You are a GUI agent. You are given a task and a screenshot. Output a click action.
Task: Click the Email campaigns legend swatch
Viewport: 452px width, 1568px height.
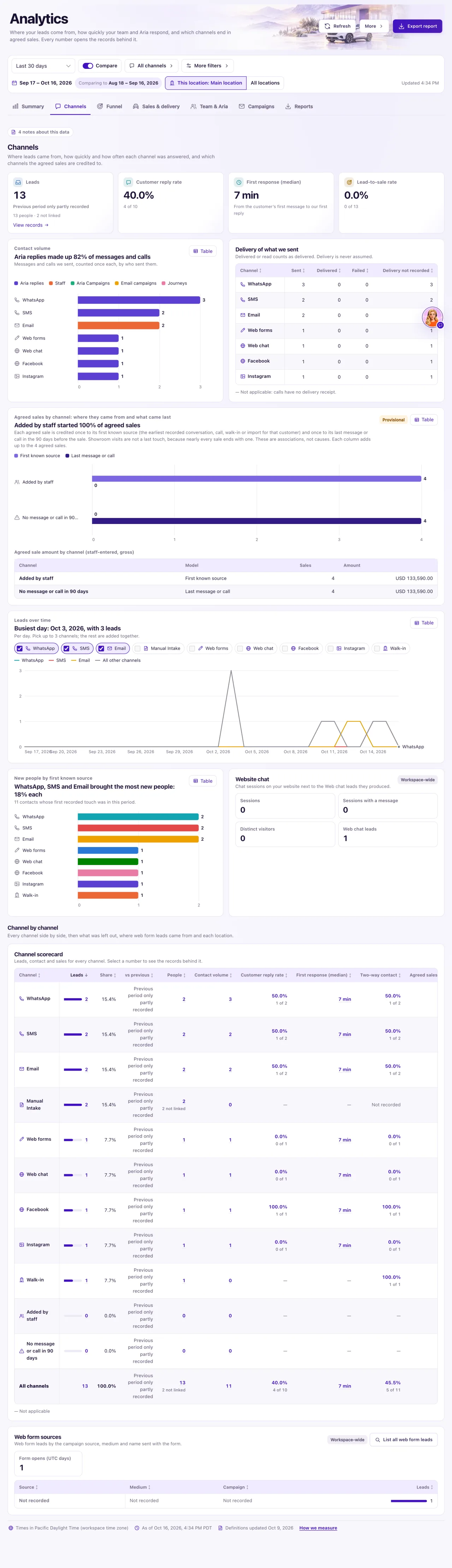(116, 283)
